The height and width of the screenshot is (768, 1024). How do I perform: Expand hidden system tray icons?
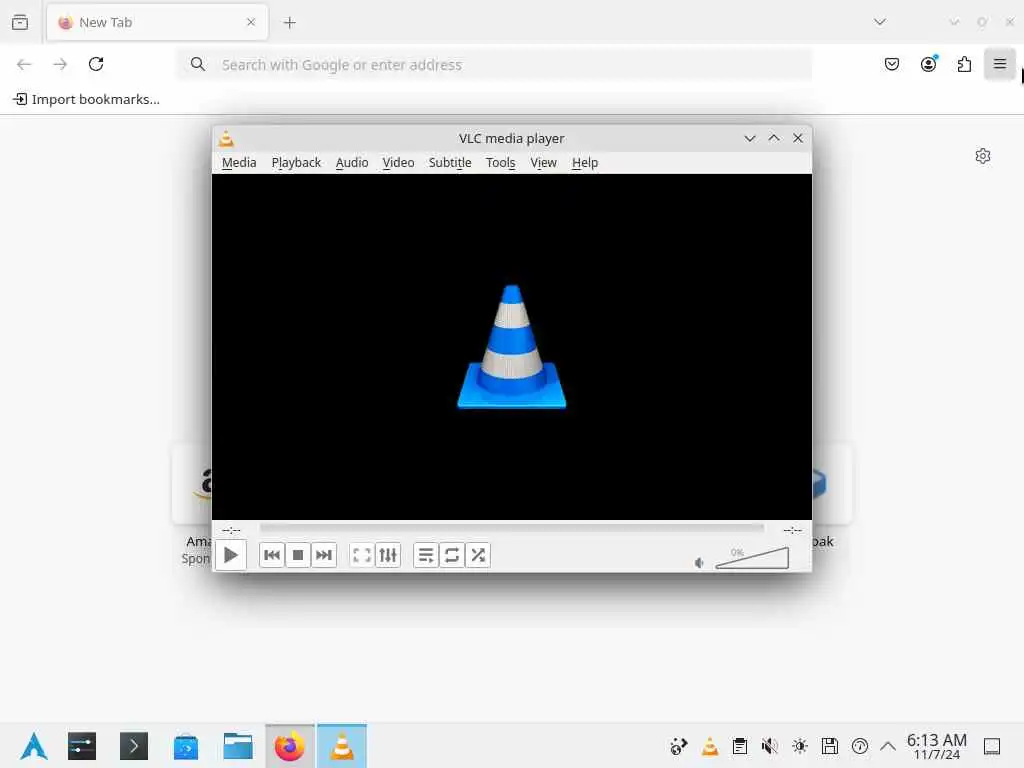tap(888, 746)
